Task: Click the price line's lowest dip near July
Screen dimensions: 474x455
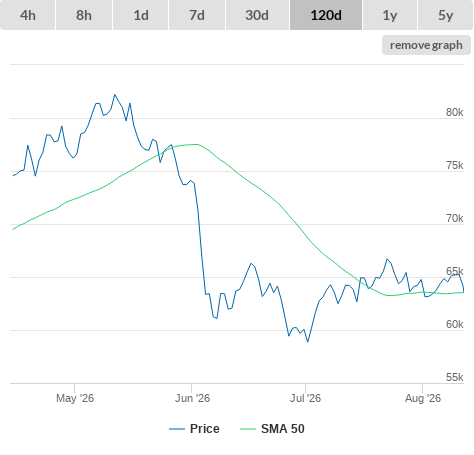Action: tap(308, 341)
